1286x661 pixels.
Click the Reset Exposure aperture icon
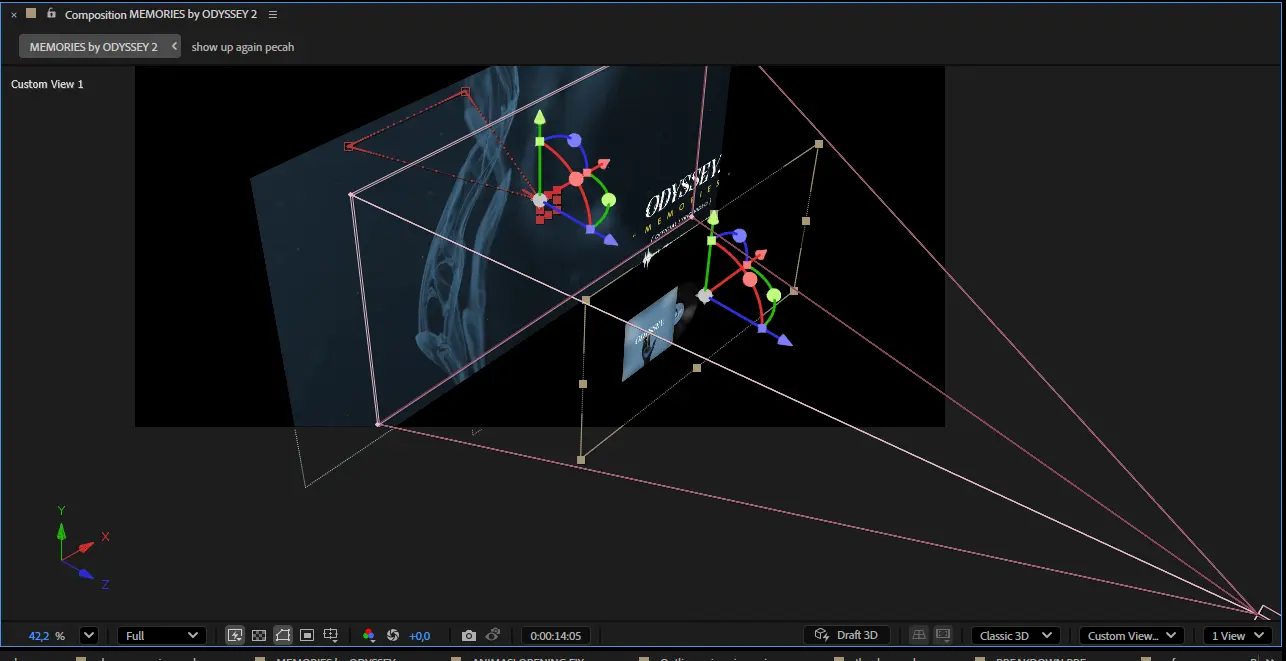point(393,635)
